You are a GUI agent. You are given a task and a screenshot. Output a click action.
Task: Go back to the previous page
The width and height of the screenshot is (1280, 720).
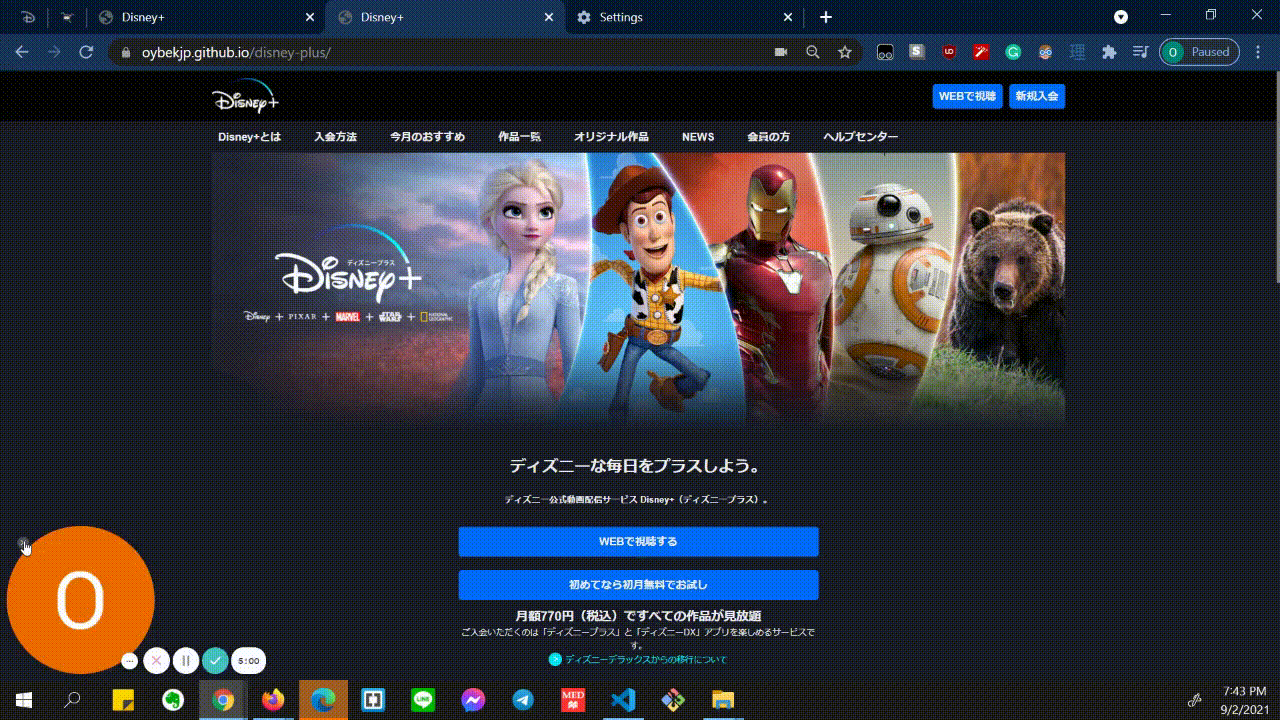pos(22,52)
